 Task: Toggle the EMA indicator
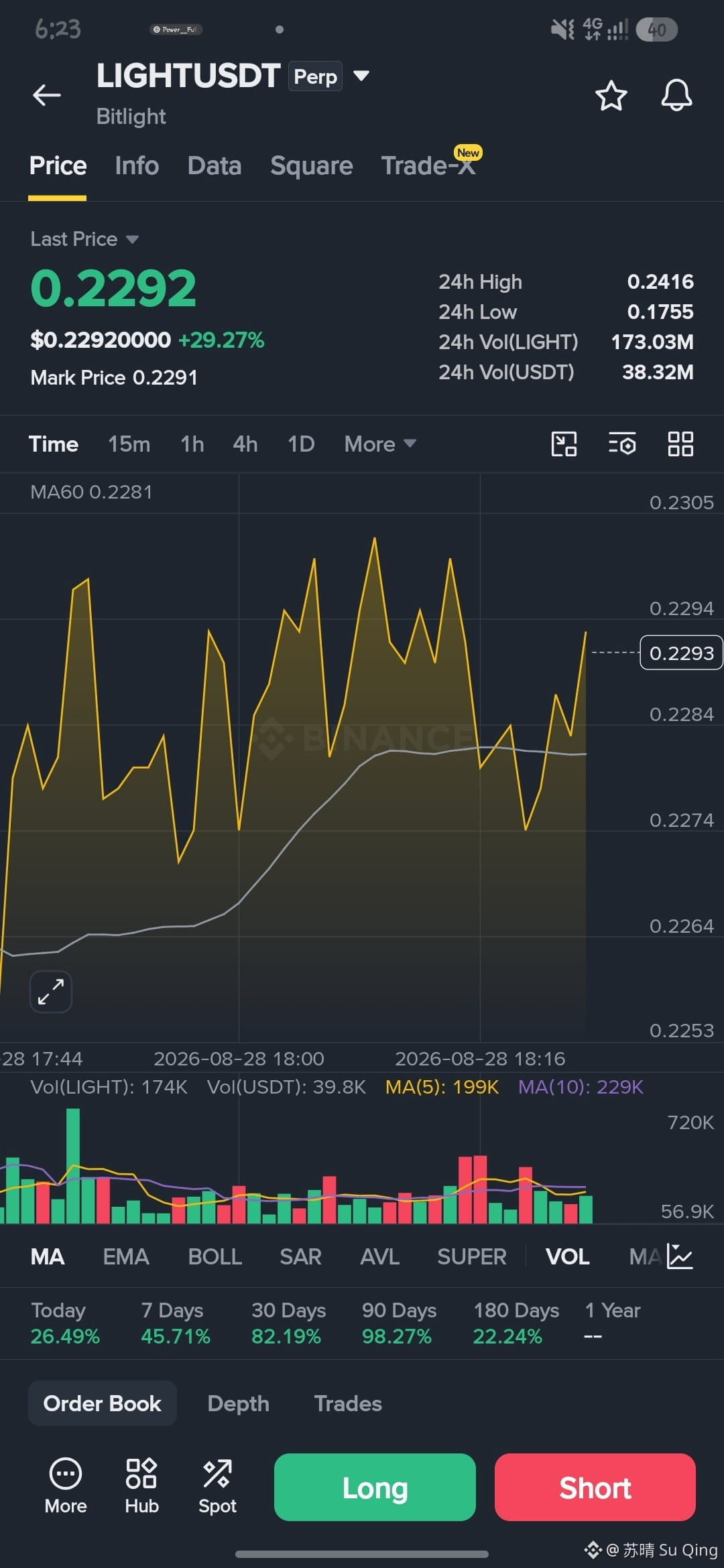coord(126,1256)
